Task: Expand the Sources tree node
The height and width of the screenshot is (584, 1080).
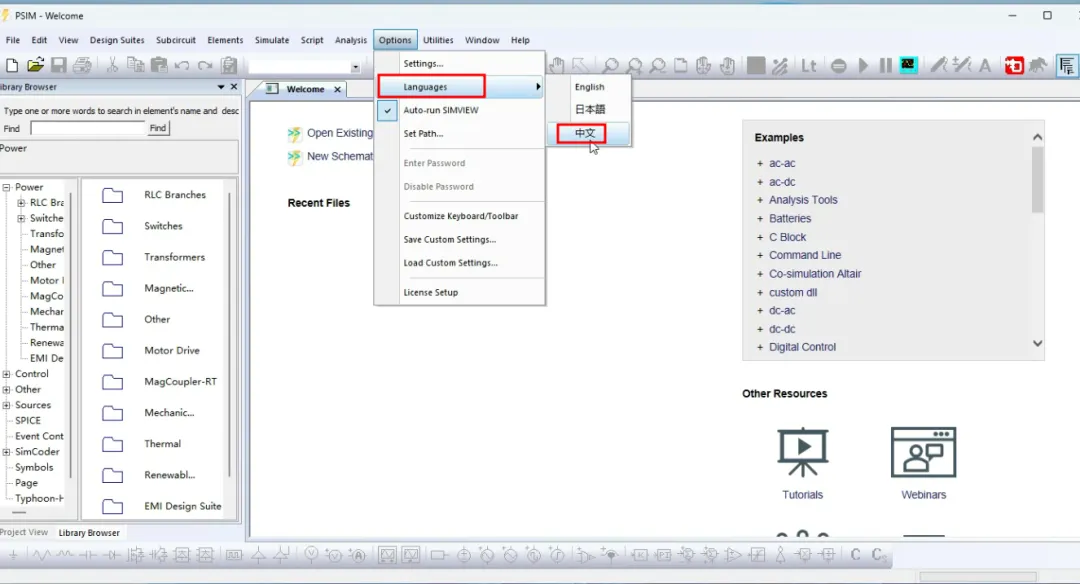Action: click(x=6, y=405)
